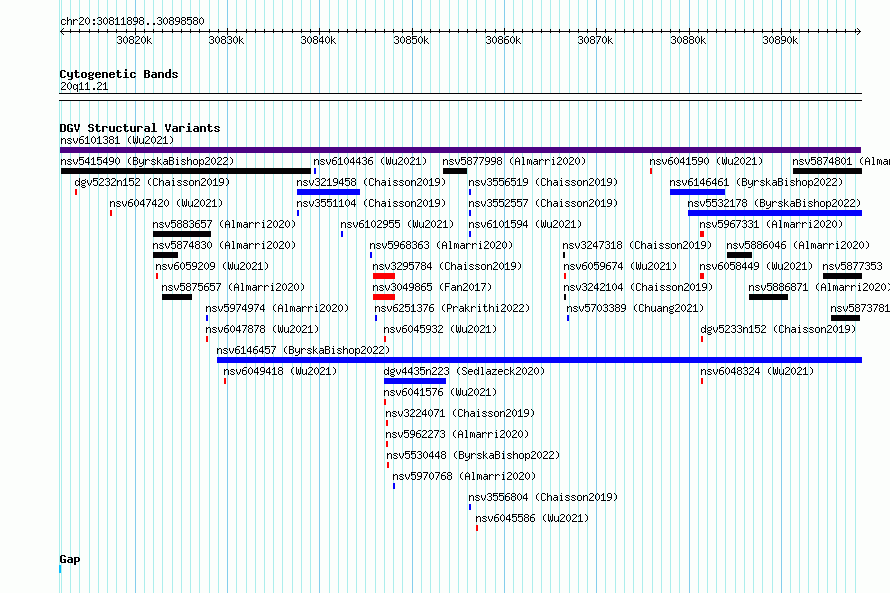Click the red bar under nsv3049865

(384, 297)
